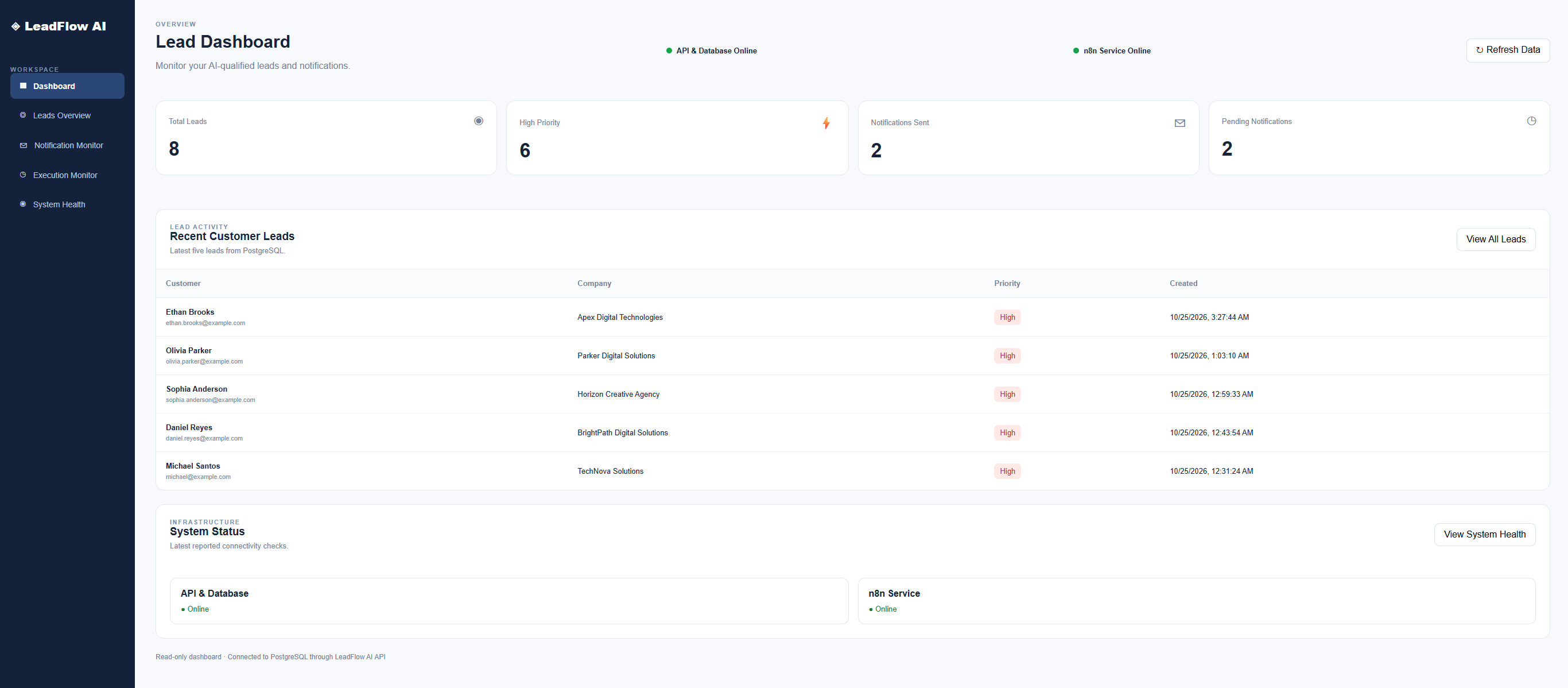Click the View System Health button
Image resolution: width=1568 pixels, height=688 pixels.
pos(1484,535)
